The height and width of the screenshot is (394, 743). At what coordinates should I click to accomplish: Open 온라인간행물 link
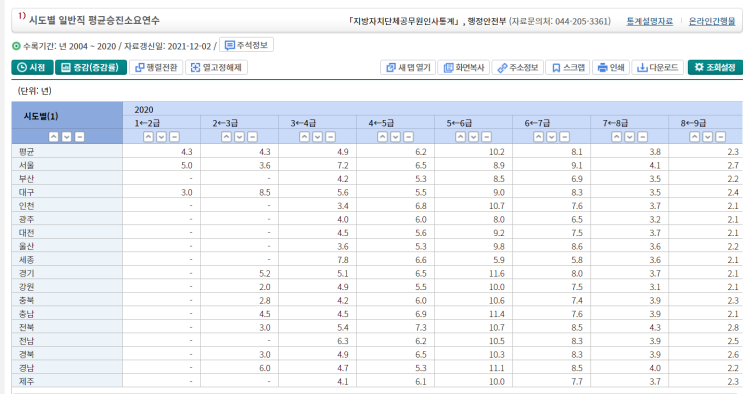(x=712, y=21)
